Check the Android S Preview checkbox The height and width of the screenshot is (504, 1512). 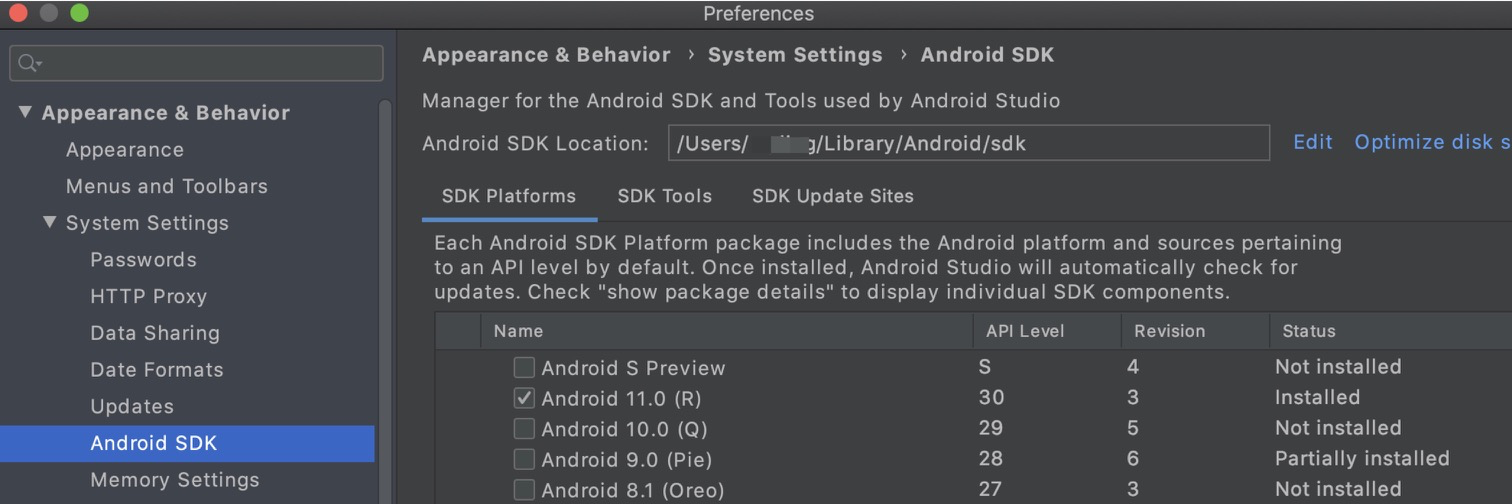[524, 368]
